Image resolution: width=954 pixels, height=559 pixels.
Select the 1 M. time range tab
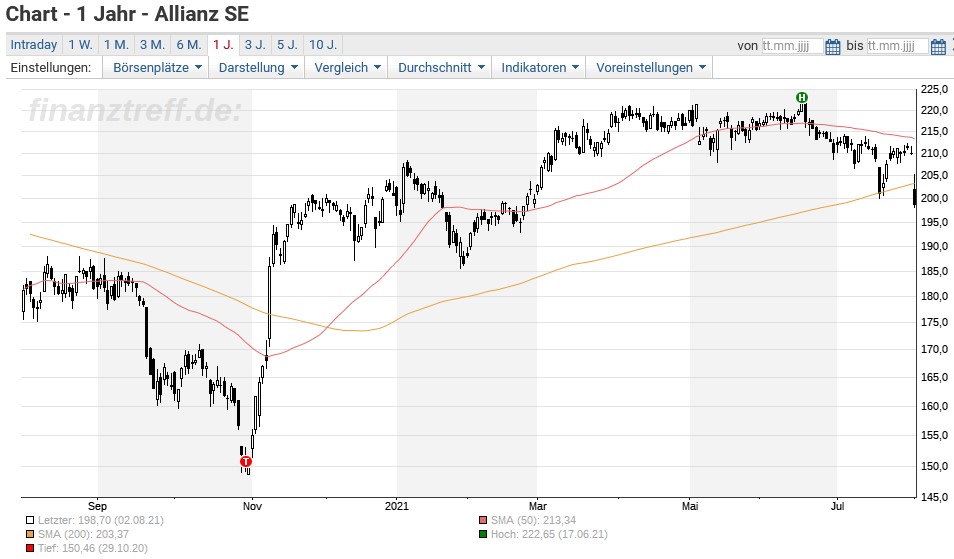pos(116,44)
